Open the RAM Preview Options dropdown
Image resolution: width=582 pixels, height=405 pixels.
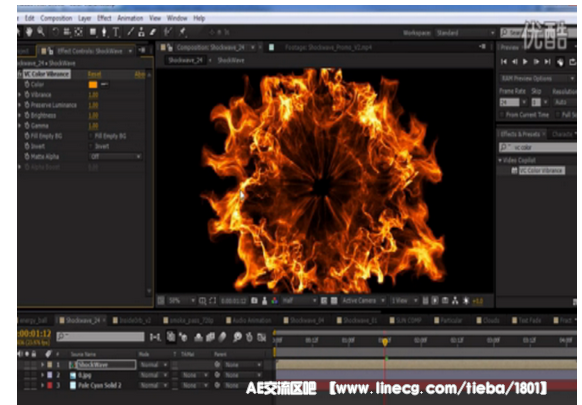(x=537, y=78)
